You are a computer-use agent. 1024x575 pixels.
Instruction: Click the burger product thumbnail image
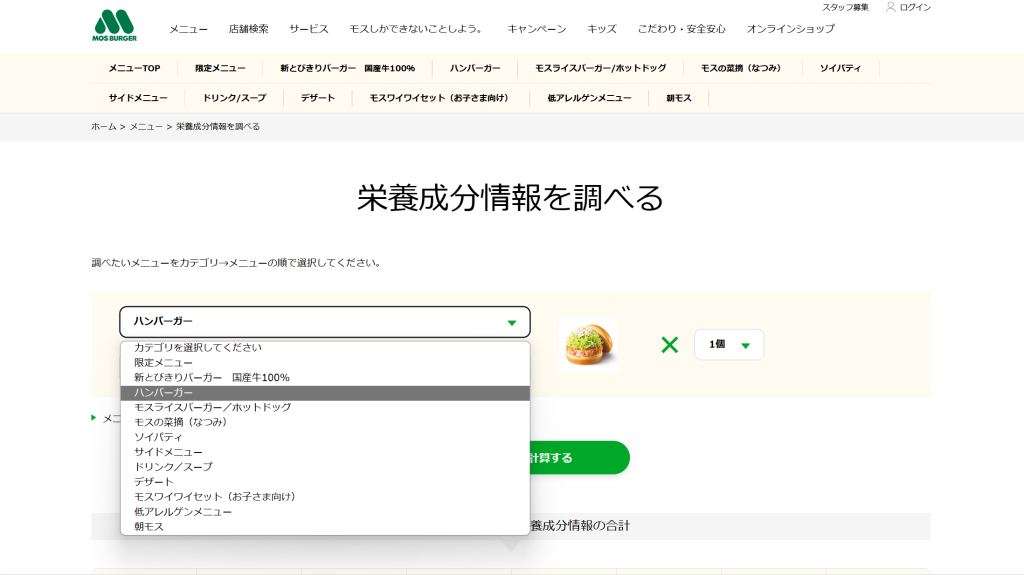[x=588, y=345]
